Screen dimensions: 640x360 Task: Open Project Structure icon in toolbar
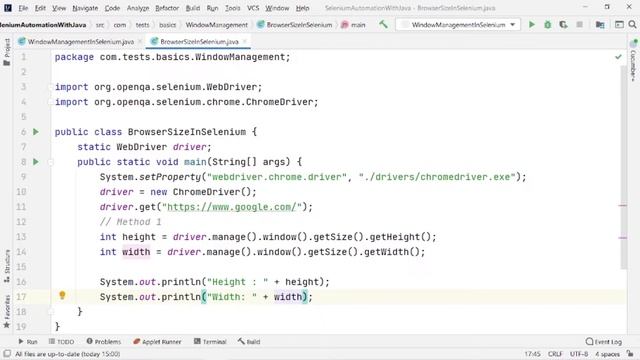click(x=600, y=24)
